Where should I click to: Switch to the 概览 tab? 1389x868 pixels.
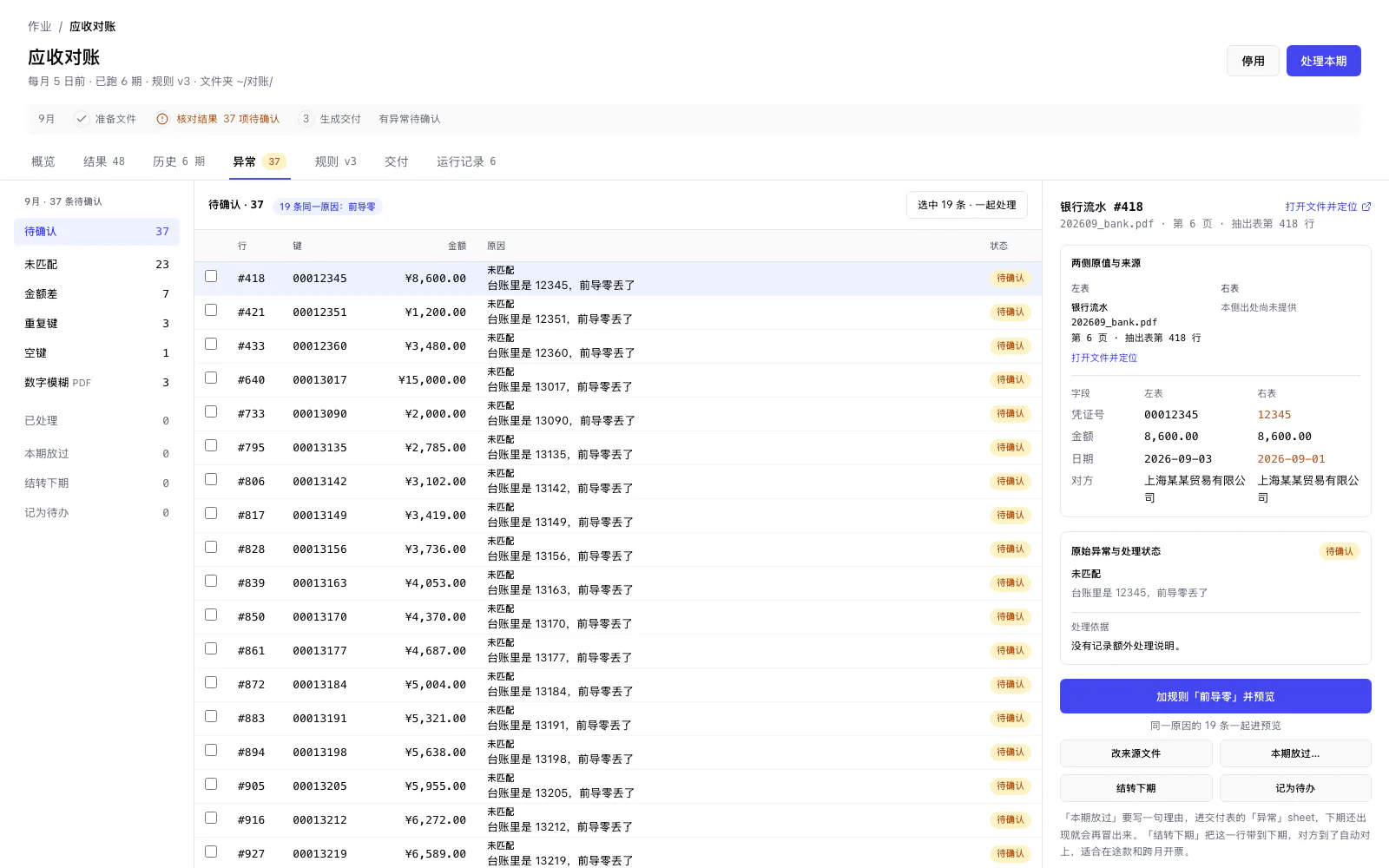click(x=43, y=161)
